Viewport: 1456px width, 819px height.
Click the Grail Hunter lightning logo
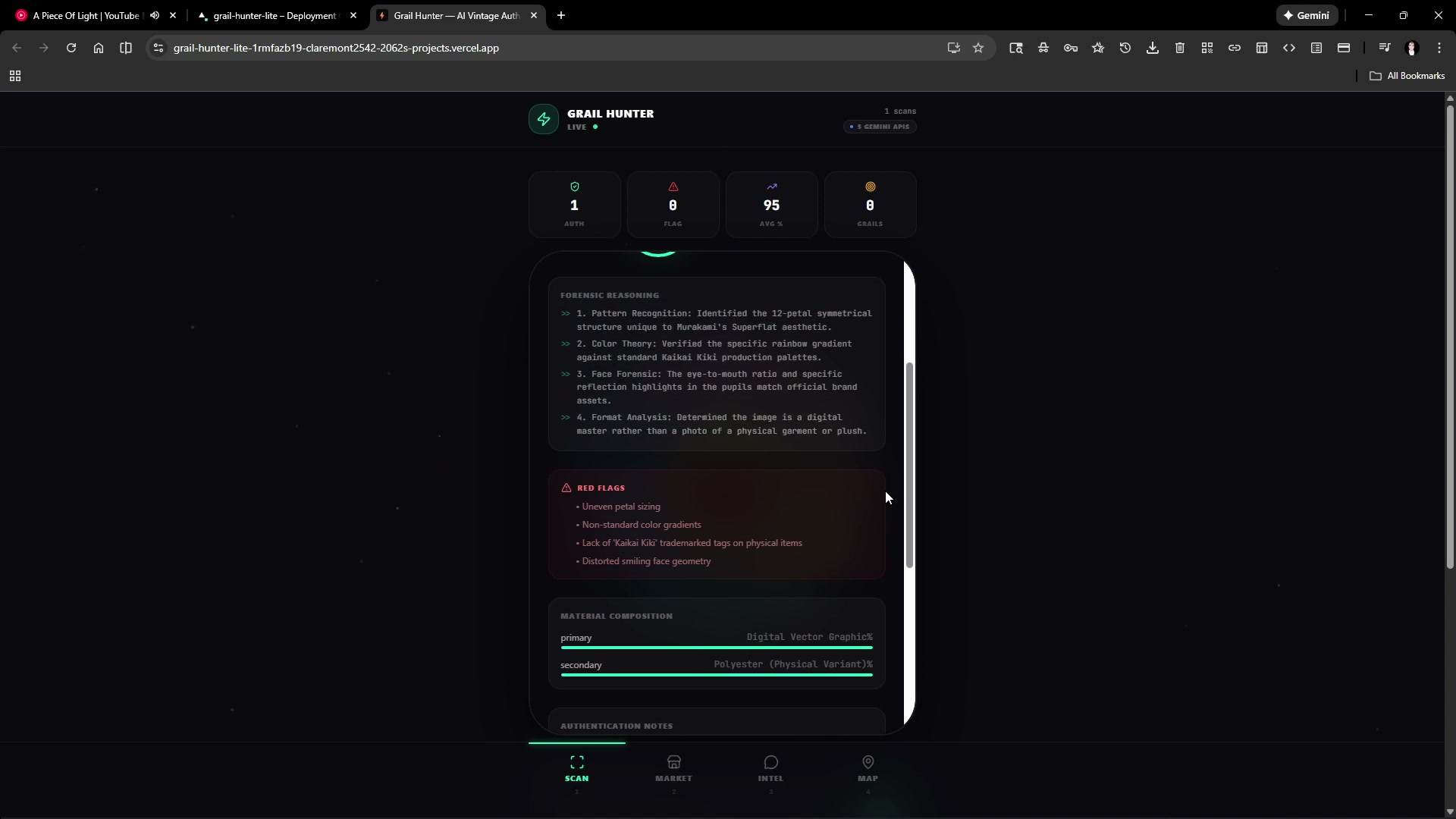coord(544,119)
